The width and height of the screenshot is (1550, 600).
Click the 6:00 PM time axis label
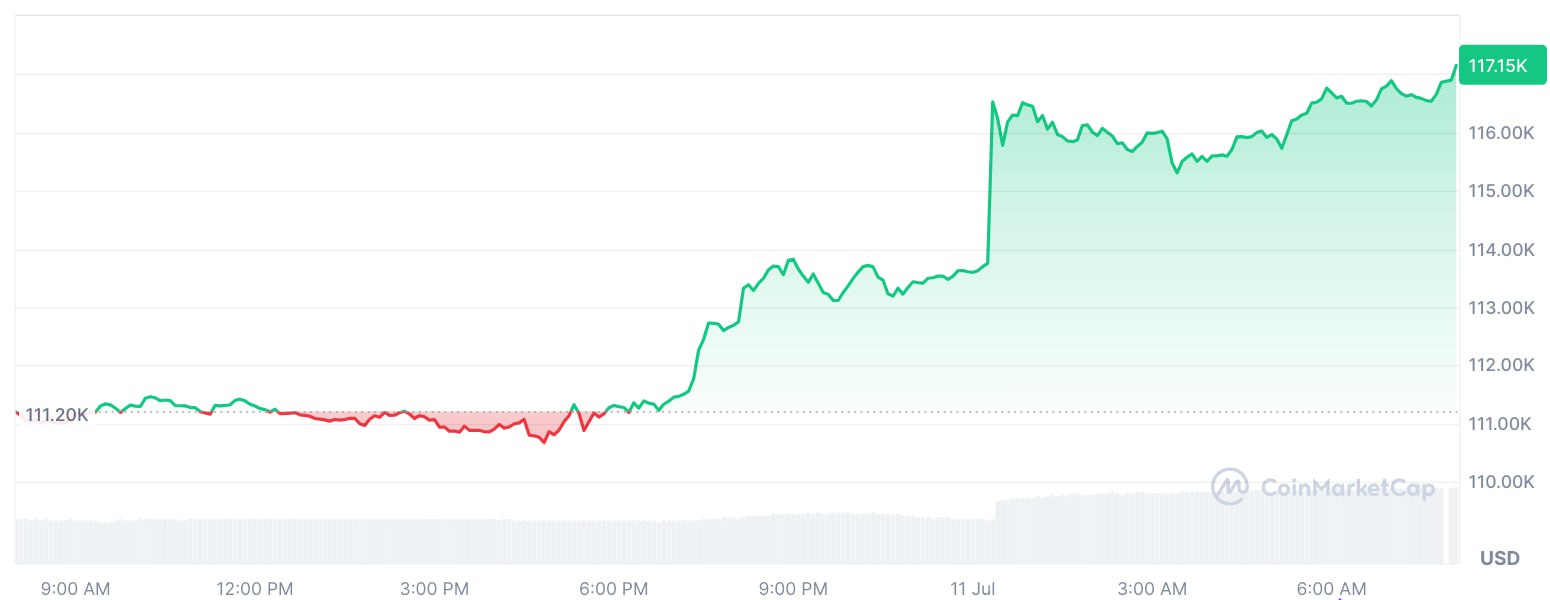(613, 589)
